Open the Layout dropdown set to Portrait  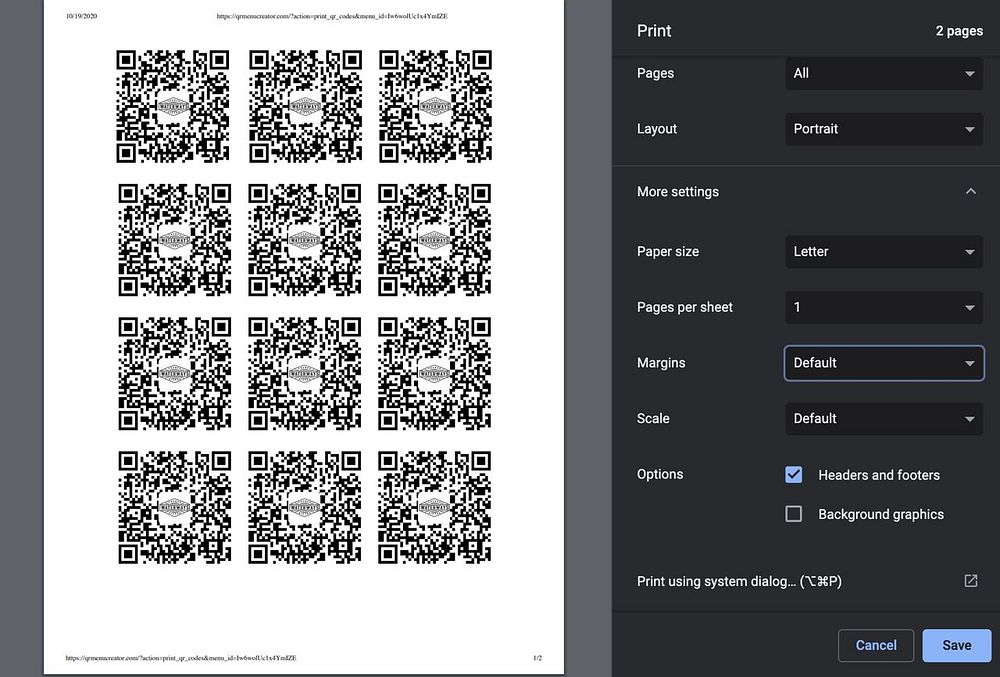point(883,129)
